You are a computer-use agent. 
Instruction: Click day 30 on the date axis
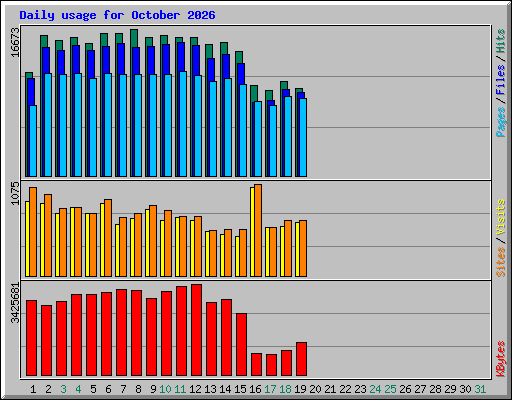pyautogui.click(x=465, y=389)
